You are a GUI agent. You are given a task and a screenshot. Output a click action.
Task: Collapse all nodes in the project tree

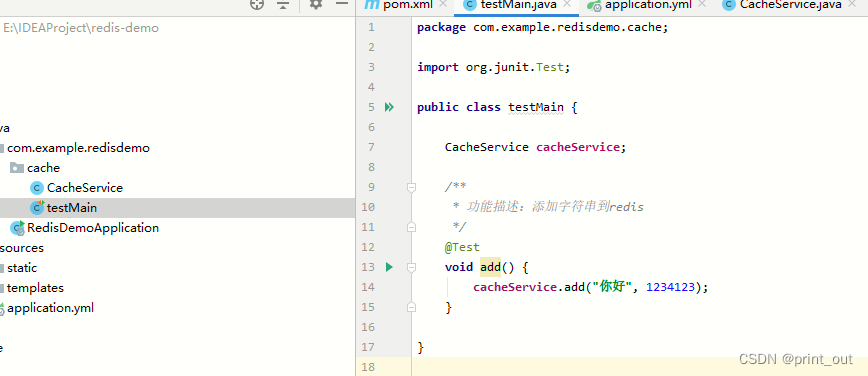tap(283, 4)
